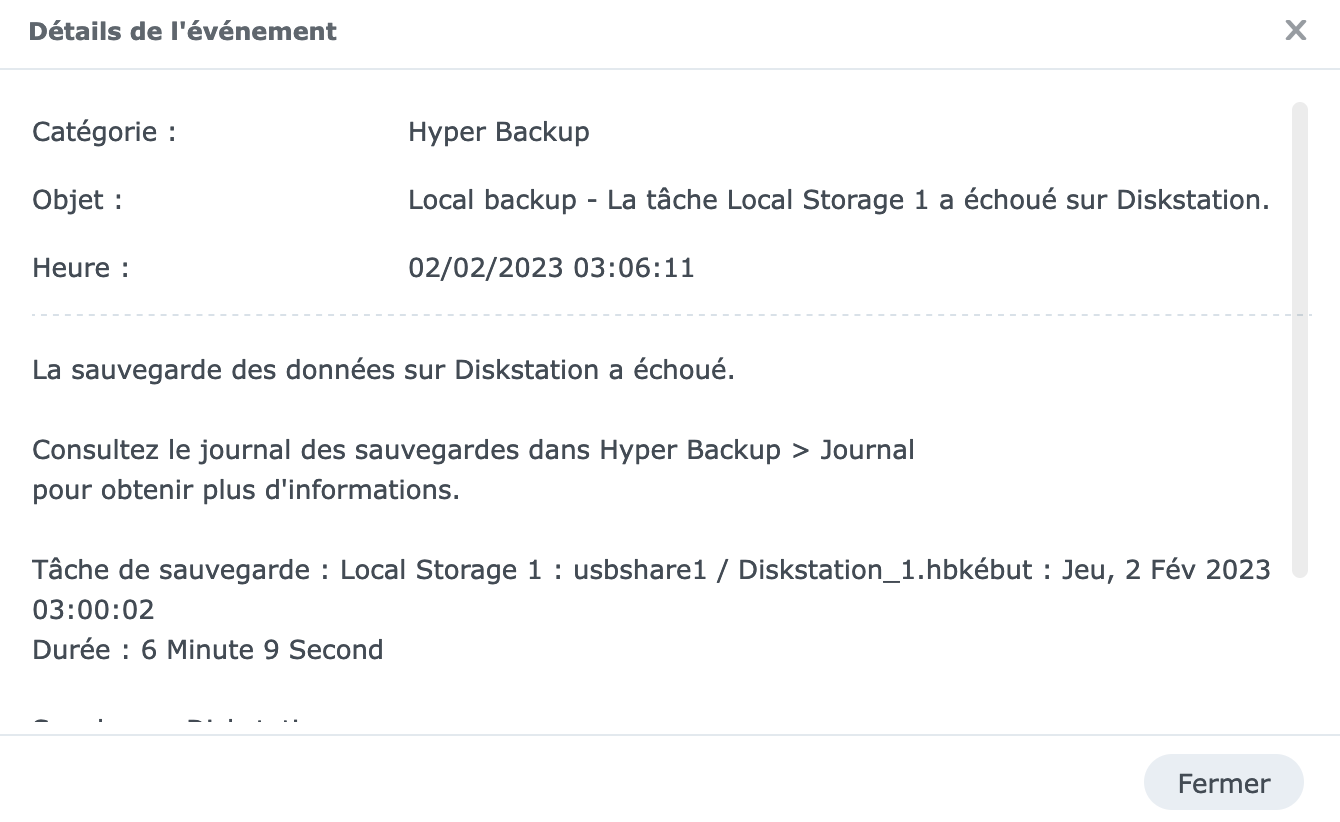The image size is (1340, 822).
Task: Click the Local backup failure subject text
Action: pos(839,200)
